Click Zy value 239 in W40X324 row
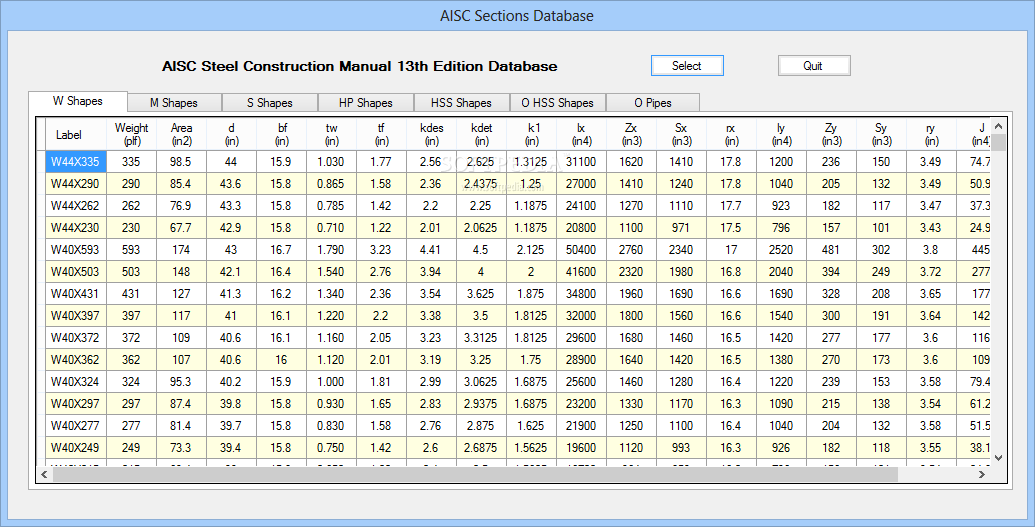The height and width of the screenshot is (527, 1035). 831,382
